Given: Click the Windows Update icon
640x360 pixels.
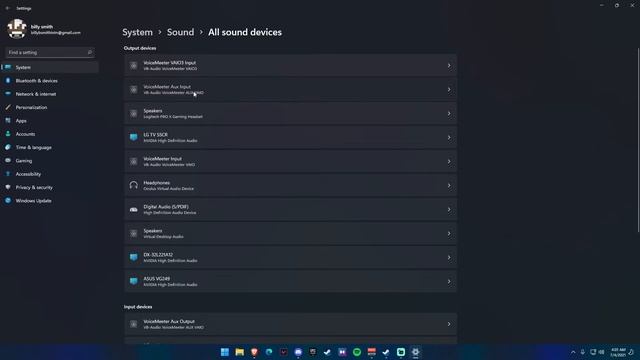Looking at the screenshot, I should (8, 201).
